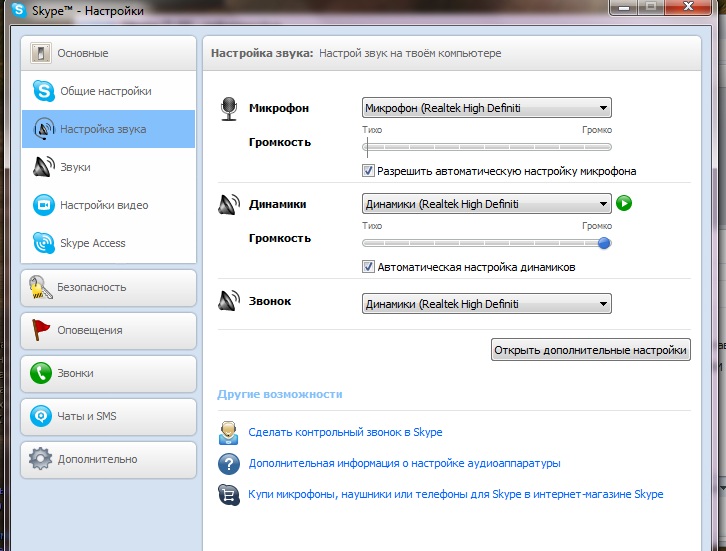Click the red flag icon beside Оповещения

pyautogui.click(x=40, y=330)
